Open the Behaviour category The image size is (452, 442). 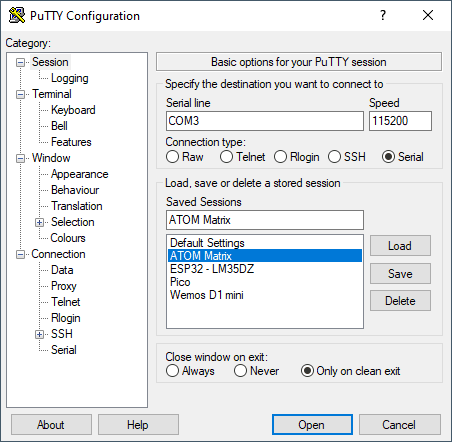75,190
